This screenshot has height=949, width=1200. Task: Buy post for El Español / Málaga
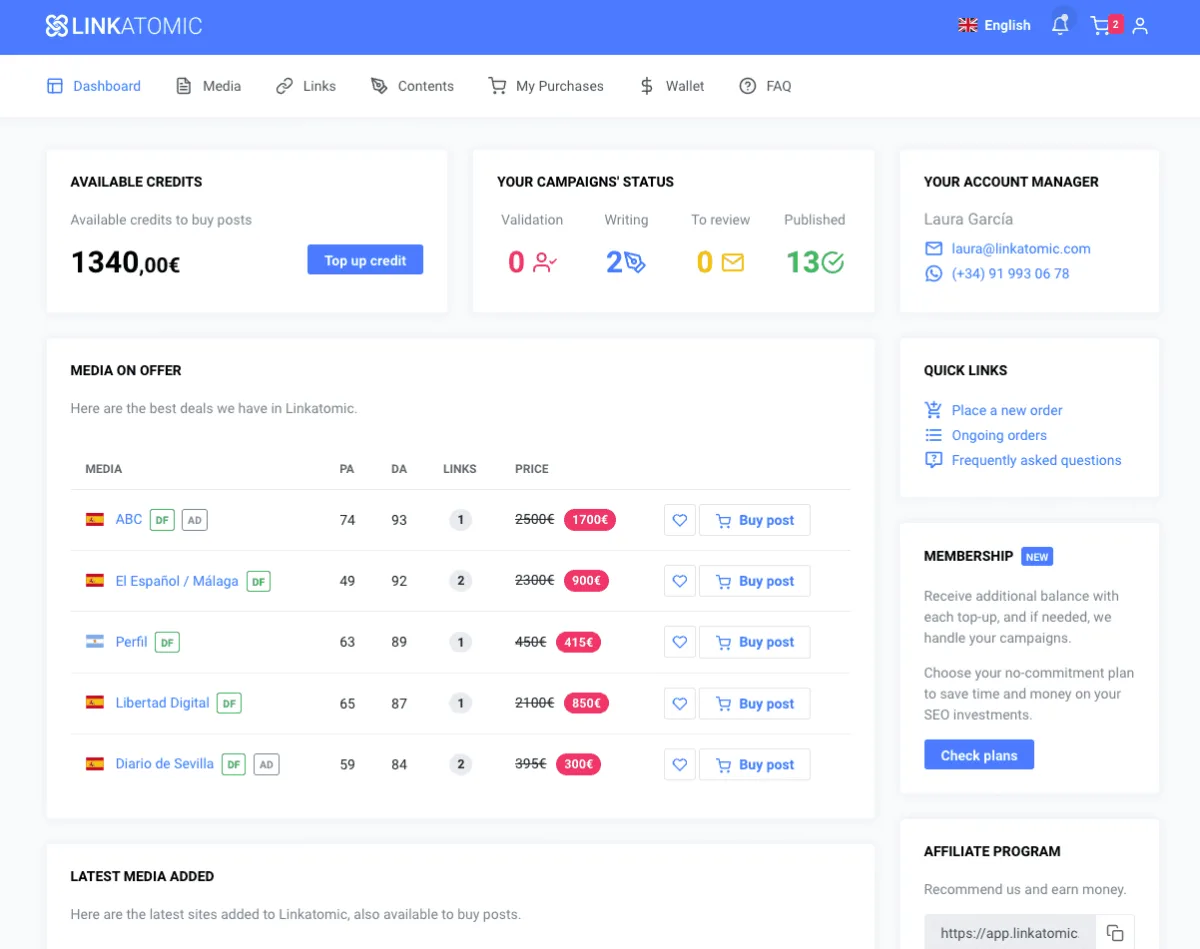(754, 581)
